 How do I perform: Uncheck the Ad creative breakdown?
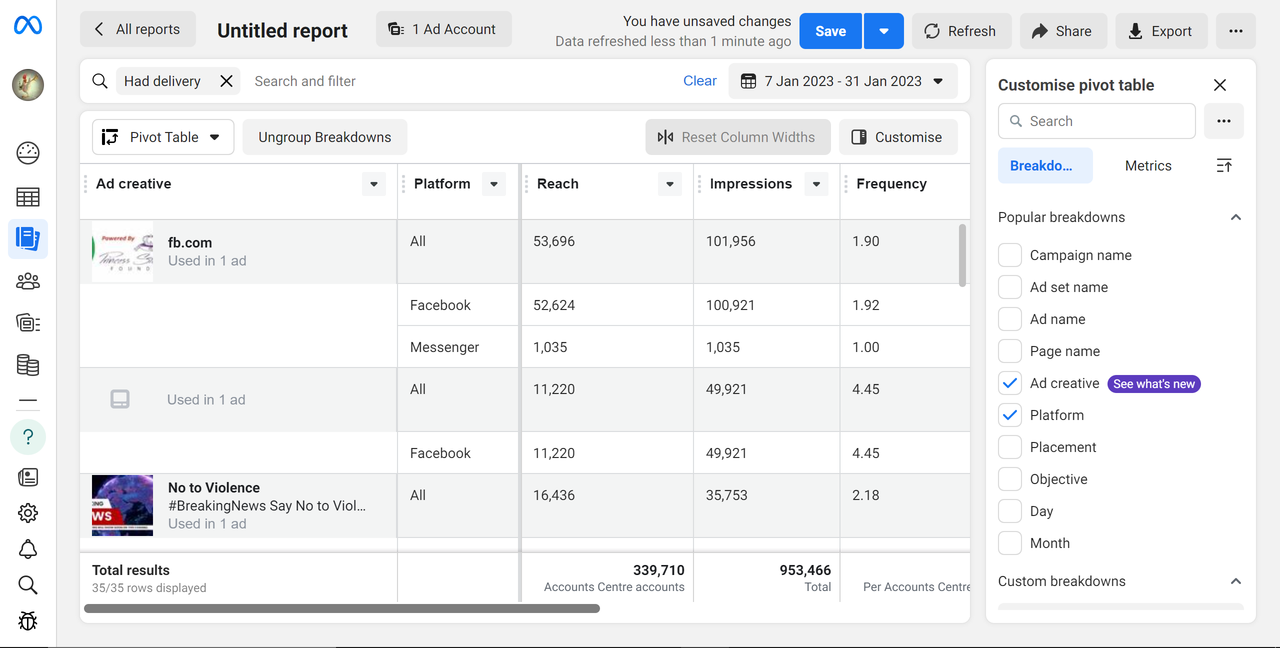pos(1010,383)
